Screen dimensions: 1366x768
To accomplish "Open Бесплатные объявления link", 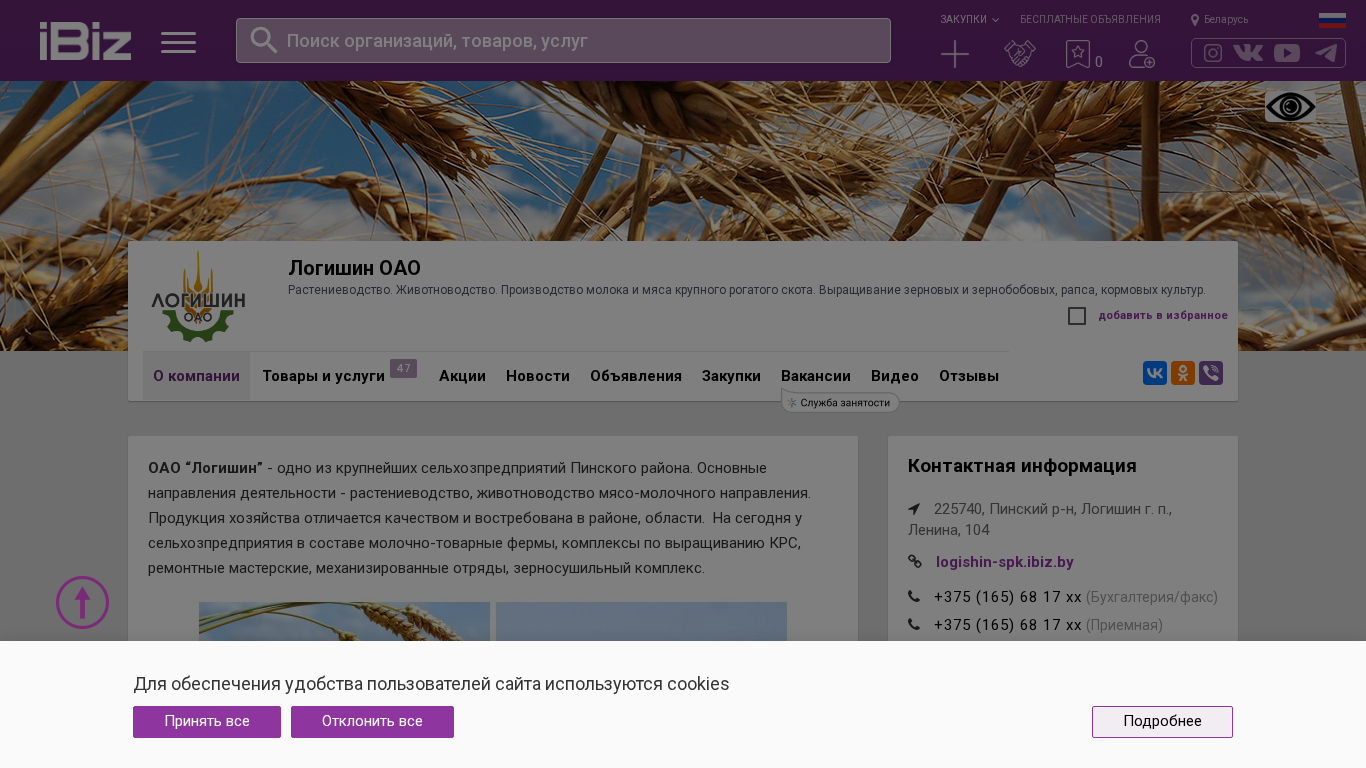I will pyautogui.click(x=1090, y=20).
